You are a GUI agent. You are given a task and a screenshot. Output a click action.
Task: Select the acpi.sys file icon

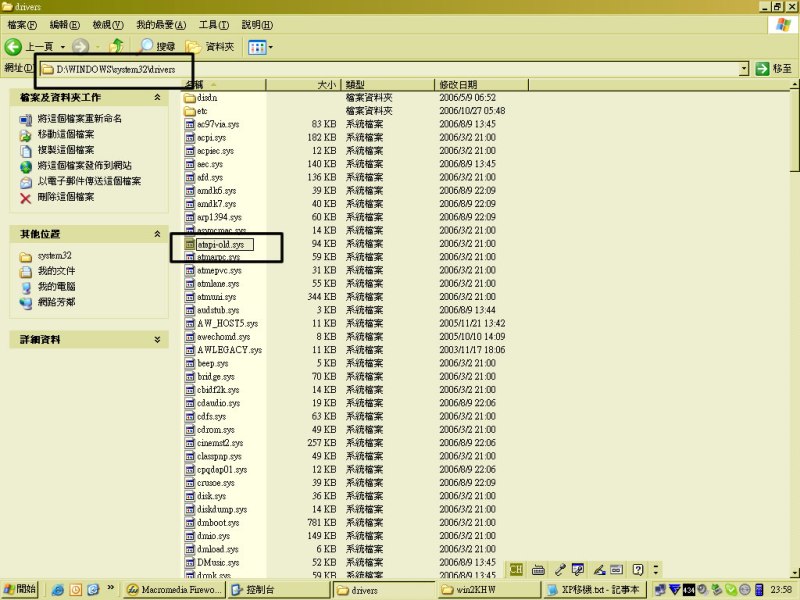click(190, 137)
